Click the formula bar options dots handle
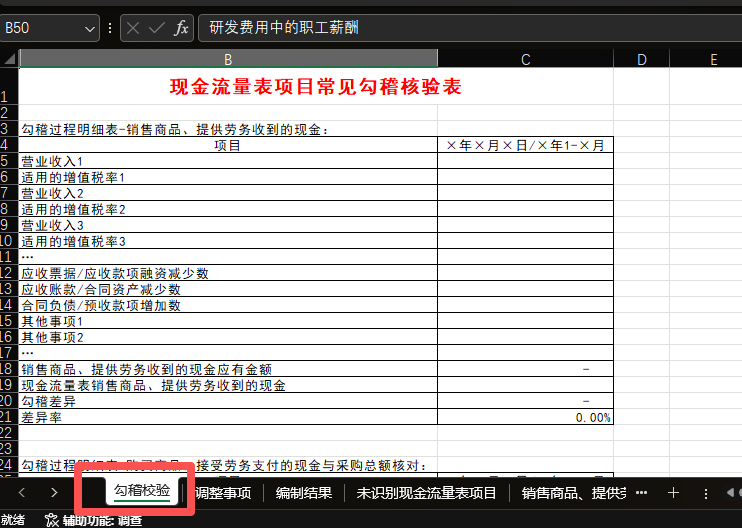 [x=110, y=28]
